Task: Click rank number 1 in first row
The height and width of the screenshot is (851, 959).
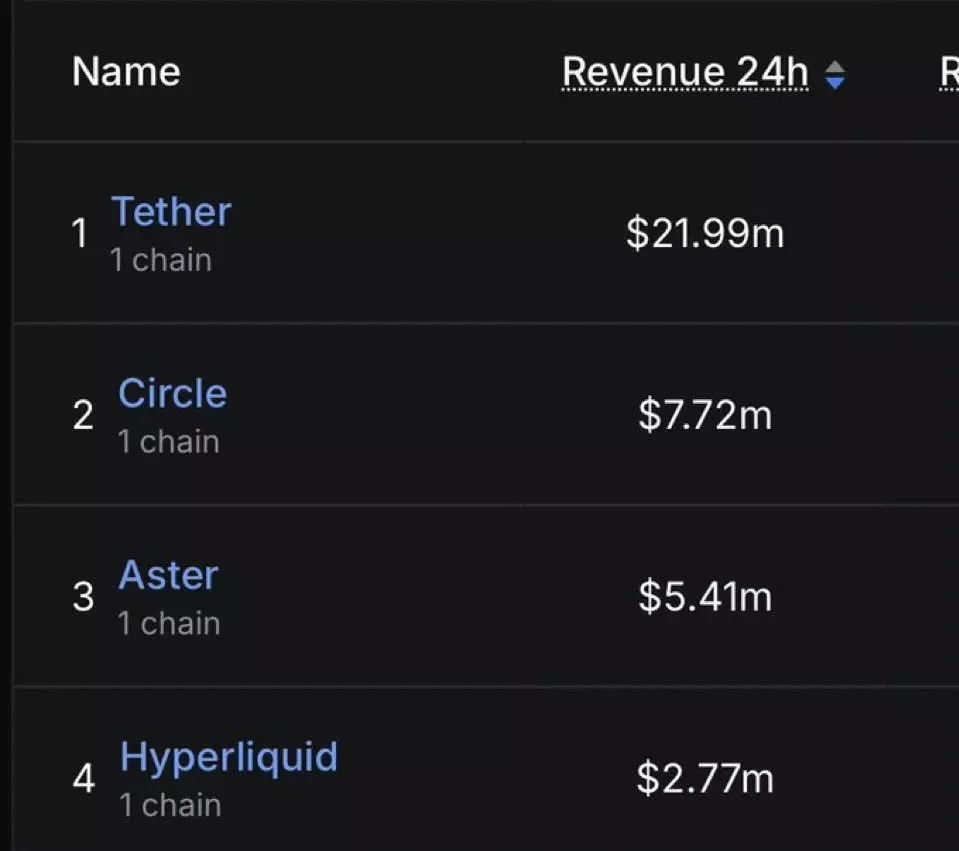Action: (80, 235)
